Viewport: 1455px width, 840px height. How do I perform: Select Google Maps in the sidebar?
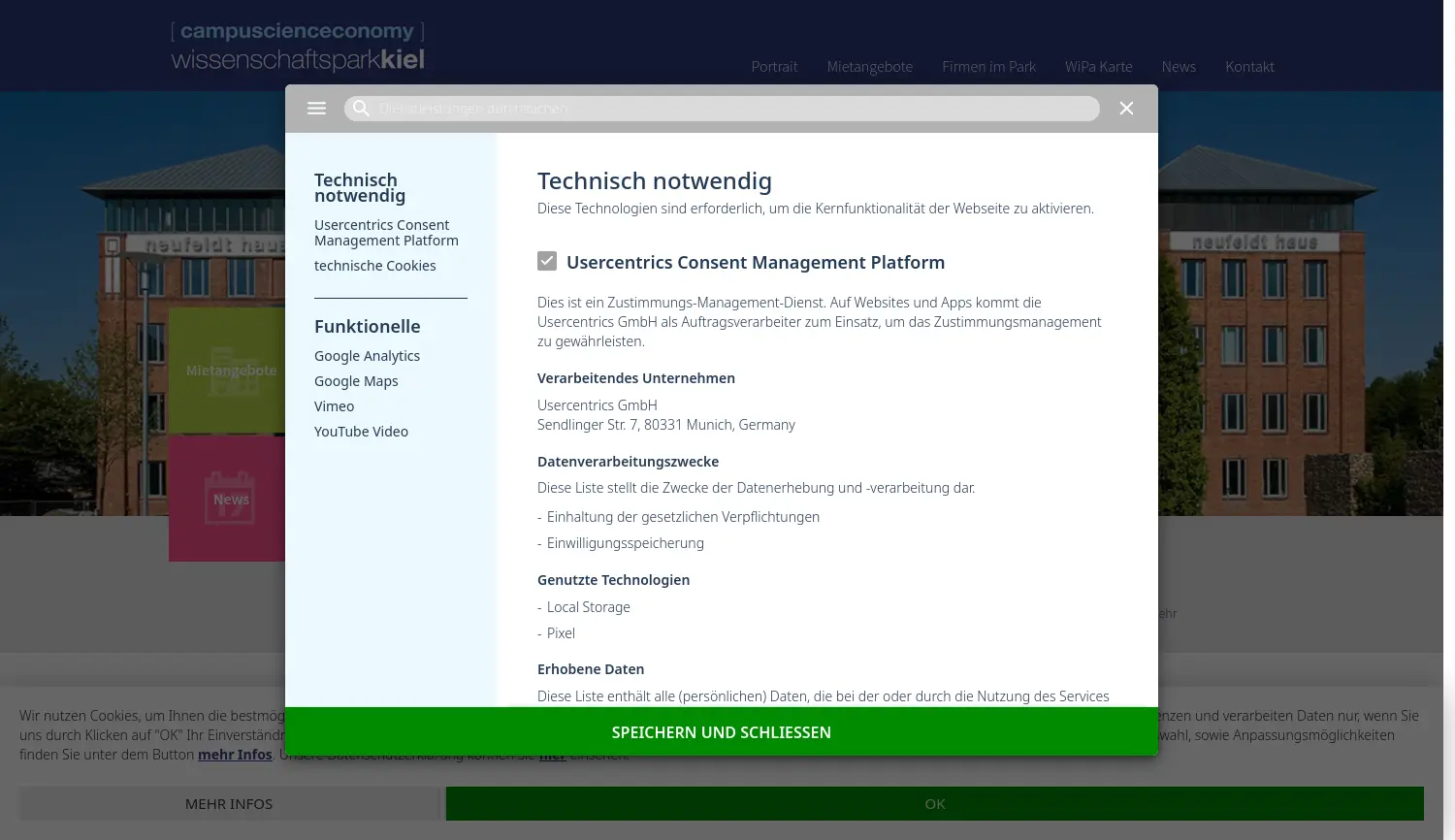click(356, 380)
